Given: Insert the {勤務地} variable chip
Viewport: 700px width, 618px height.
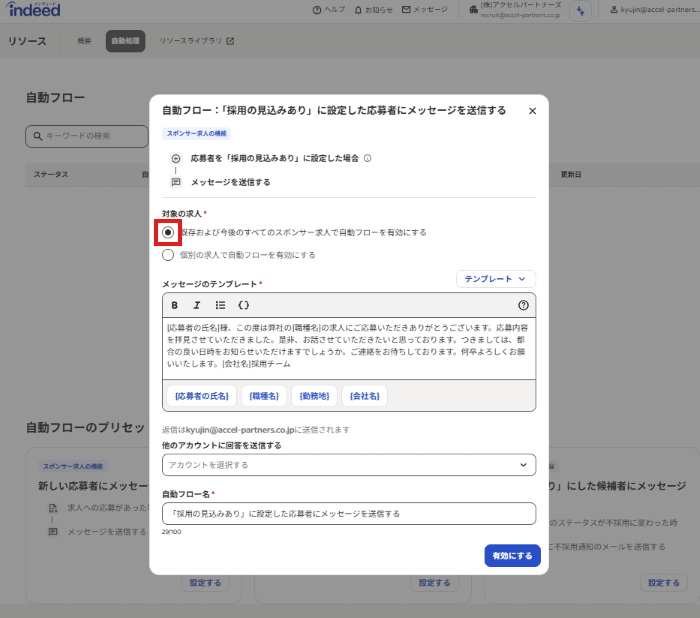Looking at the screenshot, I should click(x=314, y=396).
